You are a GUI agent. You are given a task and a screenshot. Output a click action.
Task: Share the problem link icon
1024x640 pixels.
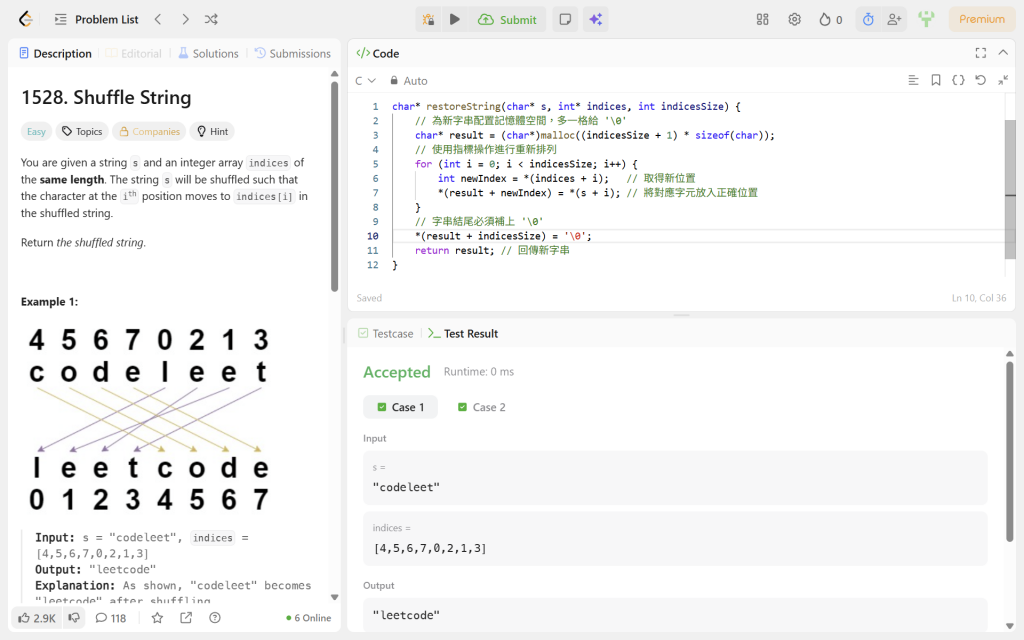pos(186,618)
